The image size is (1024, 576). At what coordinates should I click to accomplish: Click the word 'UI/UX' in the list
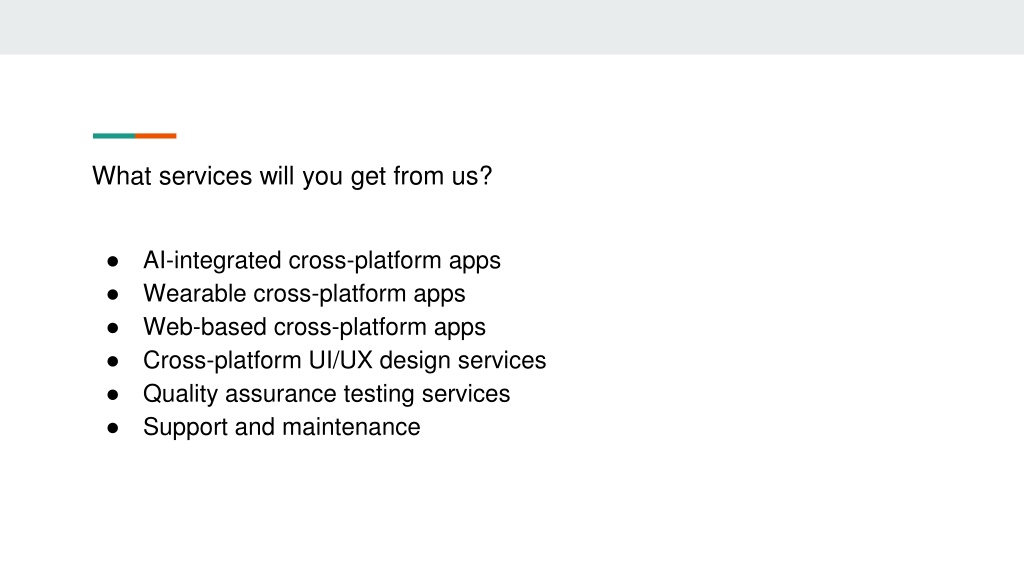tap(340, 360)
